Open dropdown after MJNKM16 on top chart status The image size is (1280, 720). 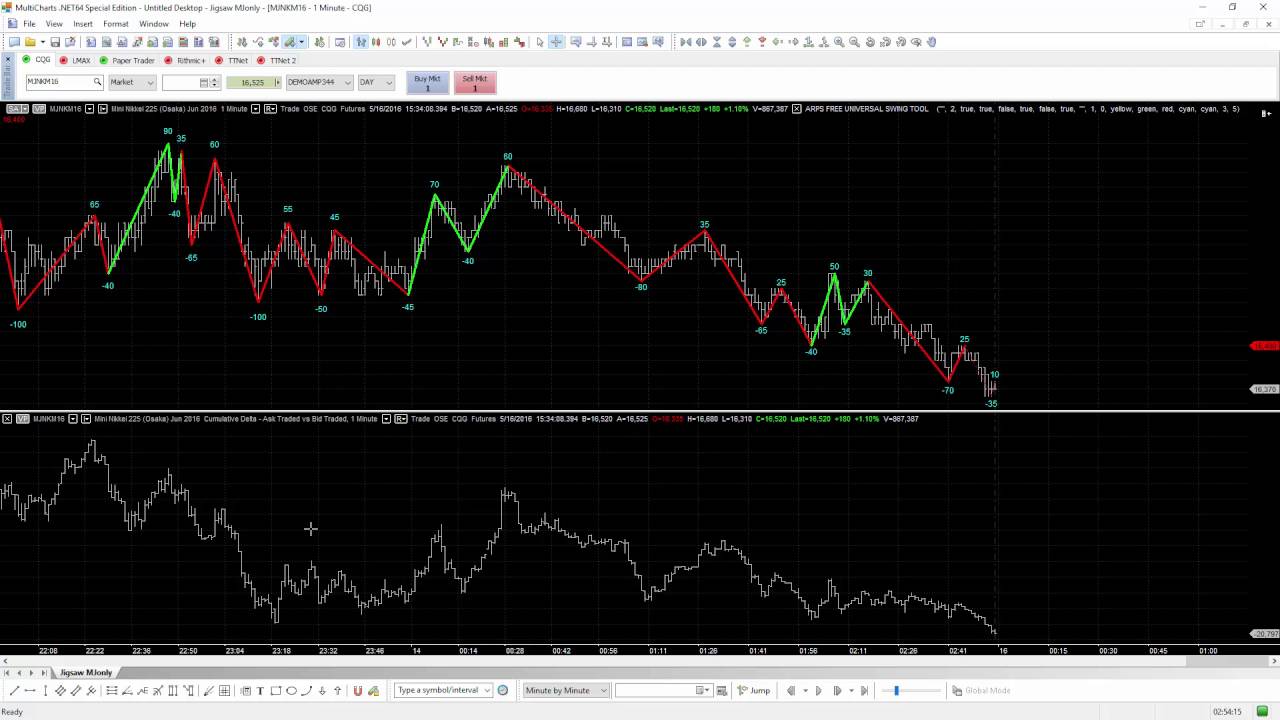pos(90,109)
